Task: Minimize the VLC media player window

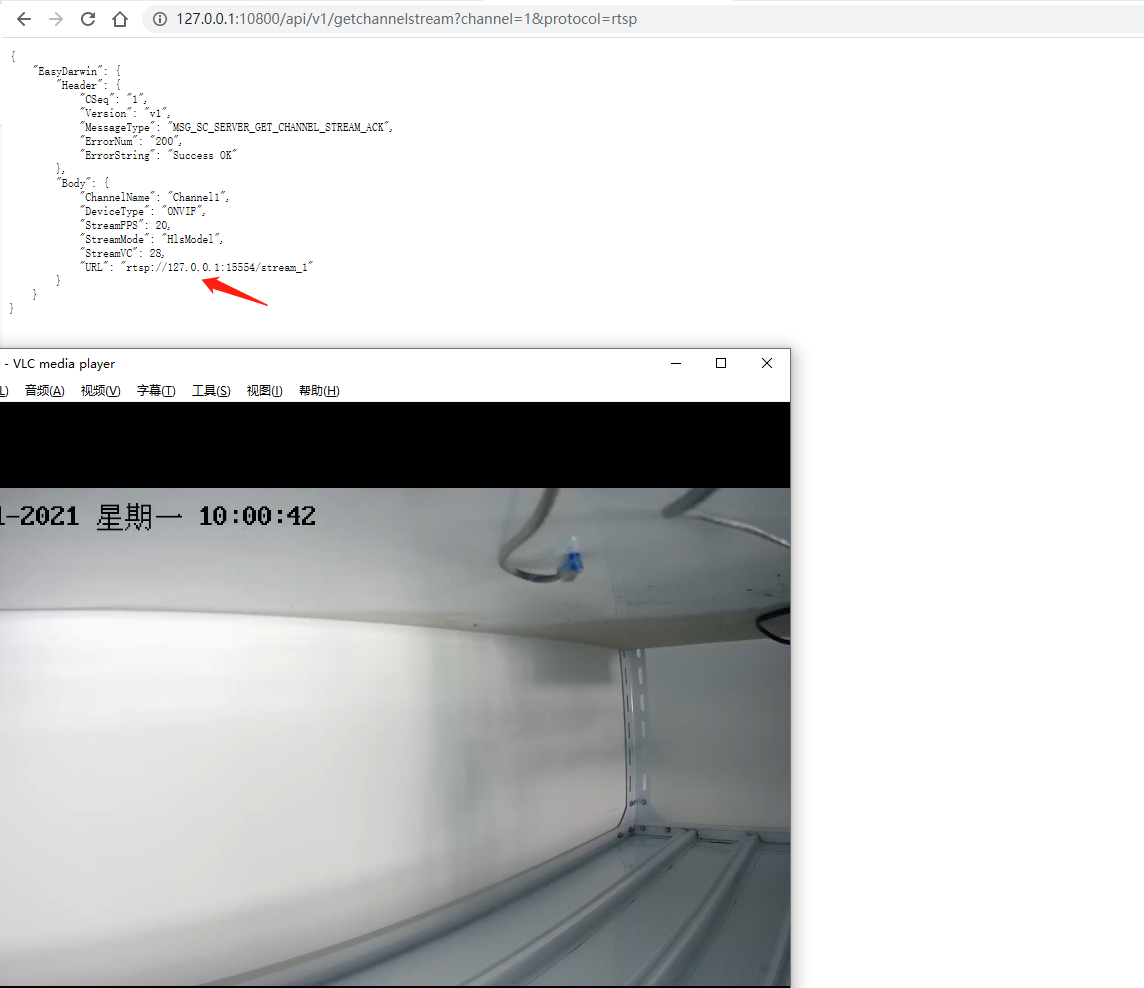Action: click(676, 363)
